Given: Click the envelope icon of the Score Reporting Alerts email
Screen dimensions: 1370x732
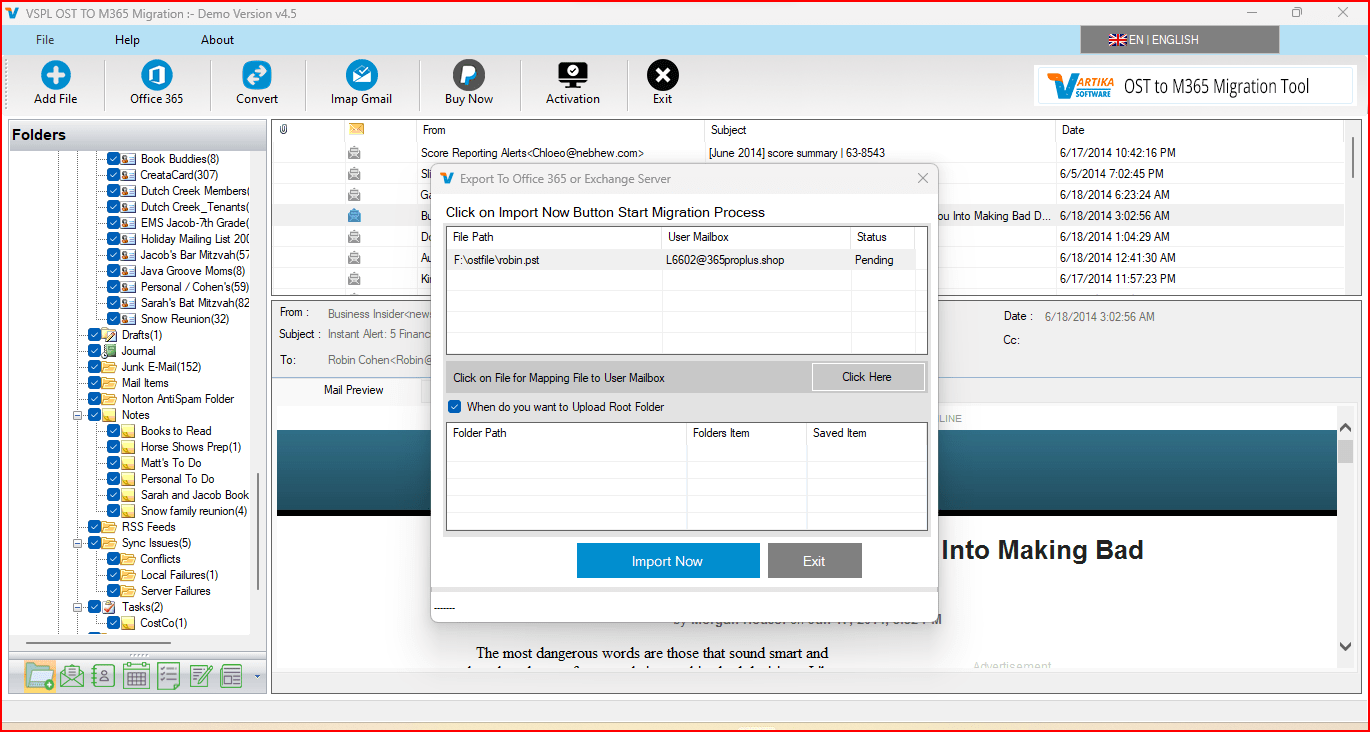Looking at the screenshot, I should coord(354,153).
